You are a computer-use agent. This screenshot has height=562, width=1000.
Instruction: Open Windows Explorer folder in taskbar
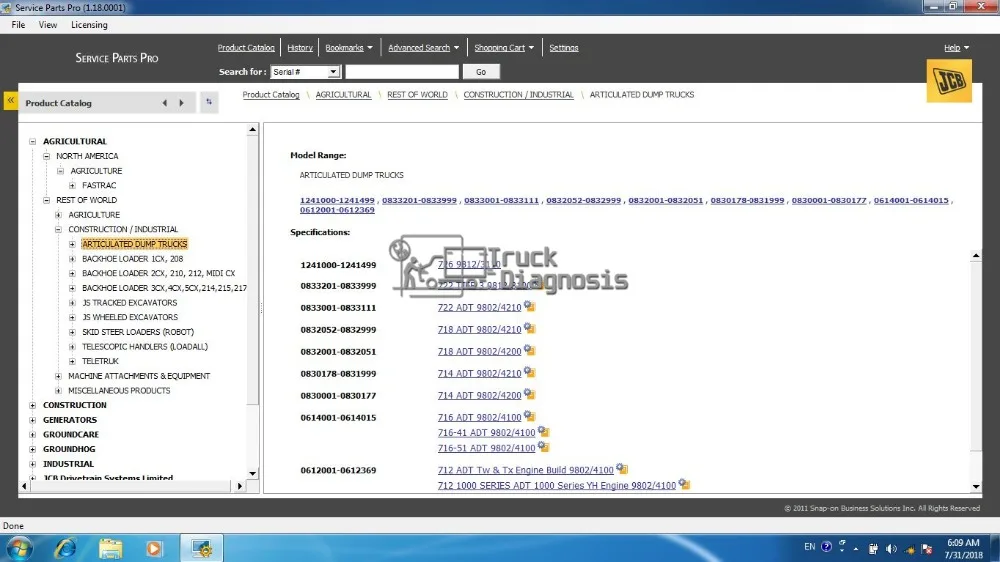[110, 548]
